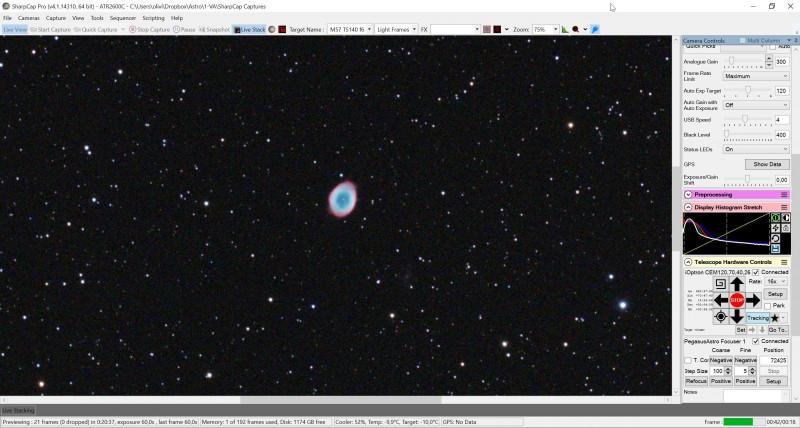Open the Sequencer menu
This screenshot has height=428, width=800.
coord(123,18)
